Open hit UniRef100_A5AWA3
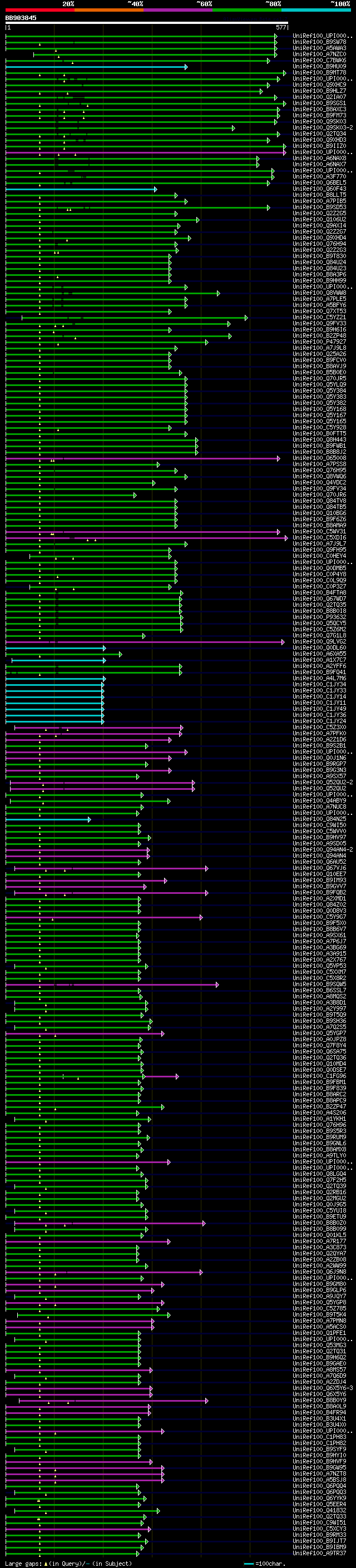The width and height of the screenshot is (356, 1568). (319, 48)
